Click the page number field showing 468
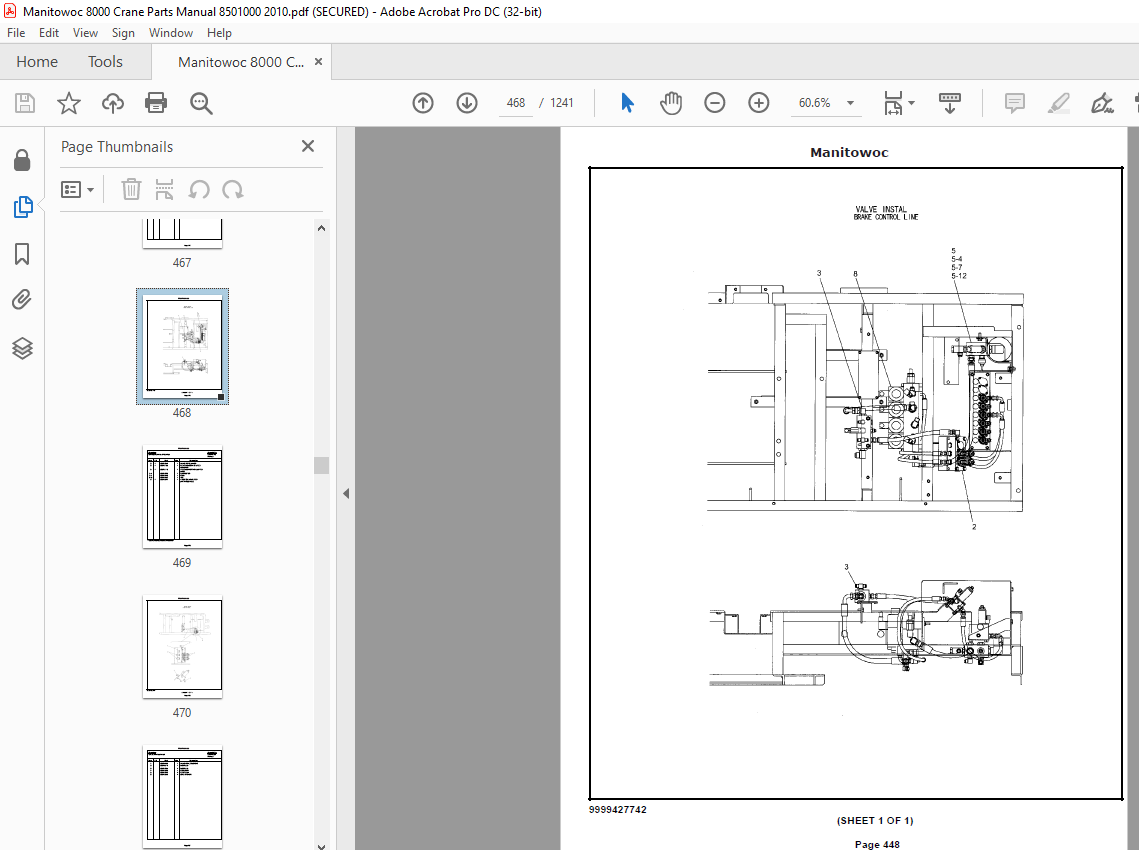The height and width of the screenshot is (850, 1139). (516, 103)
